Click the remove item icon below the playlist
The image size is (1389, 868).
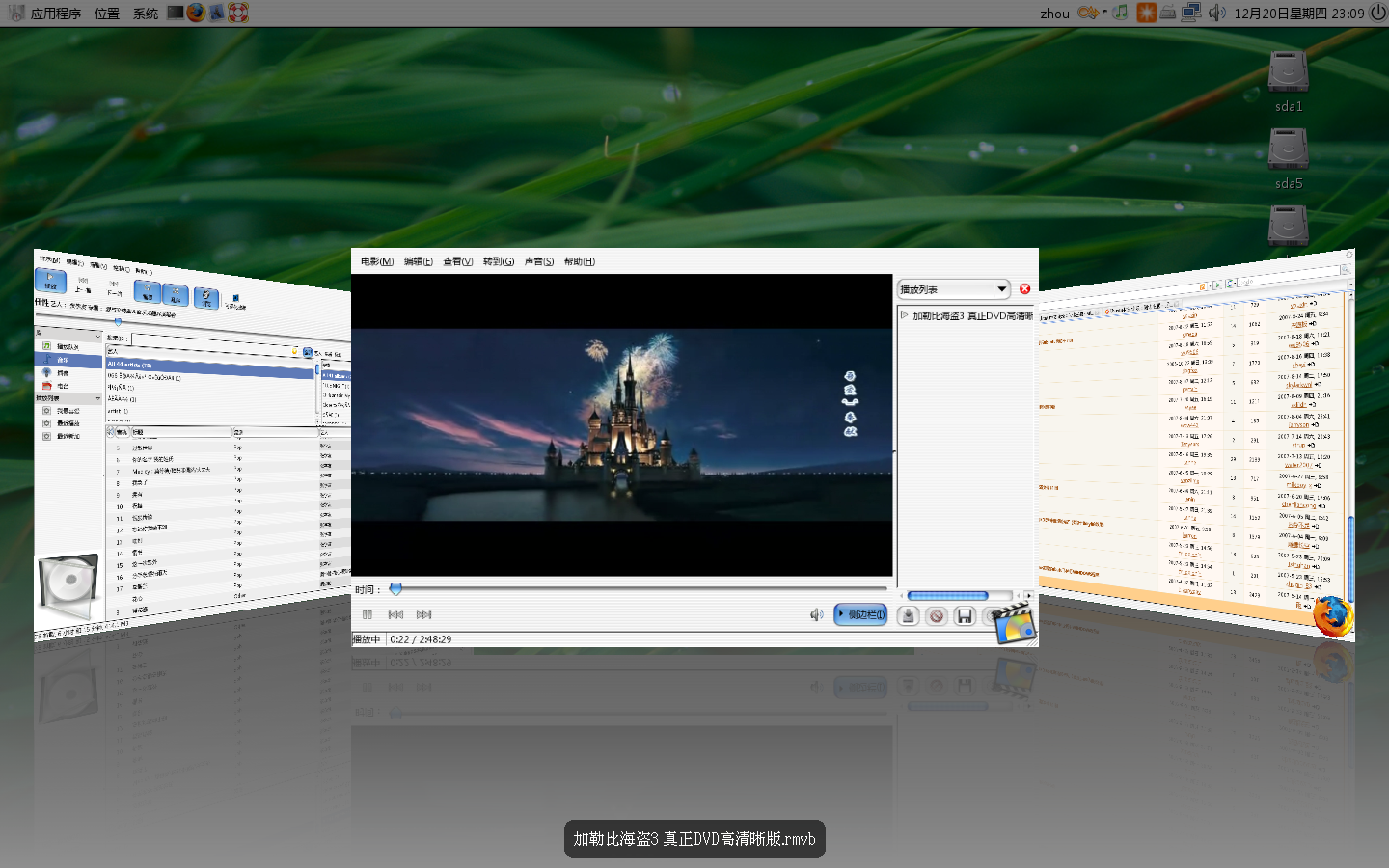click(936, 615)
